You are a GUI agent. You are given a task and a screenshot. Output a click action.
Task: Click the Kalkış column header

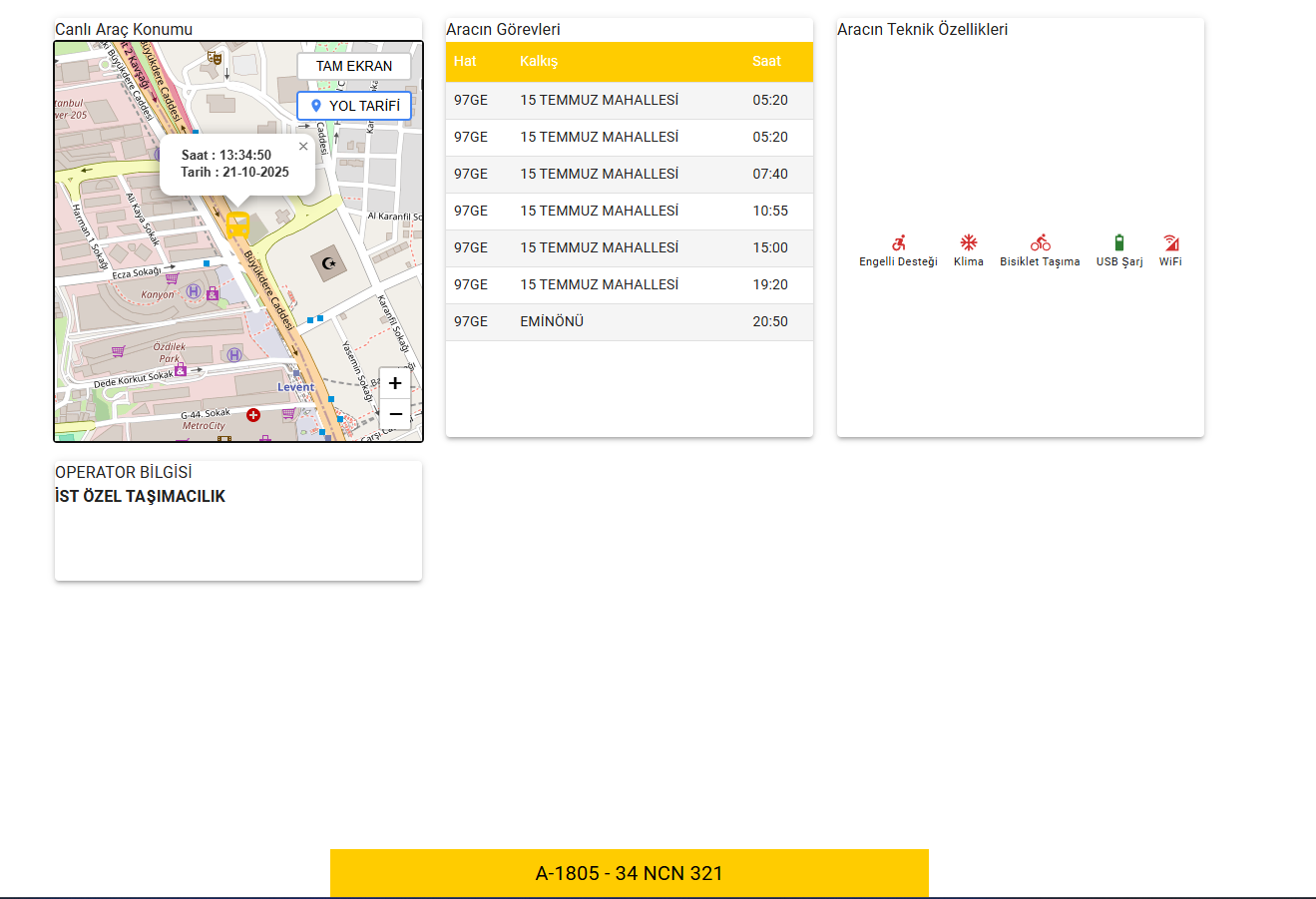(x=539, y=61)
